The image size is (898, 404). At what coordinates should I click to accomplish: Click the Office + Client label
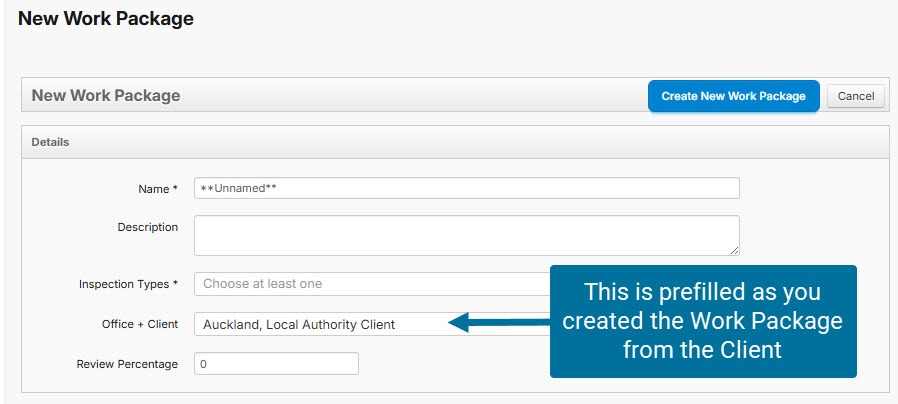[x=139, y=324]
